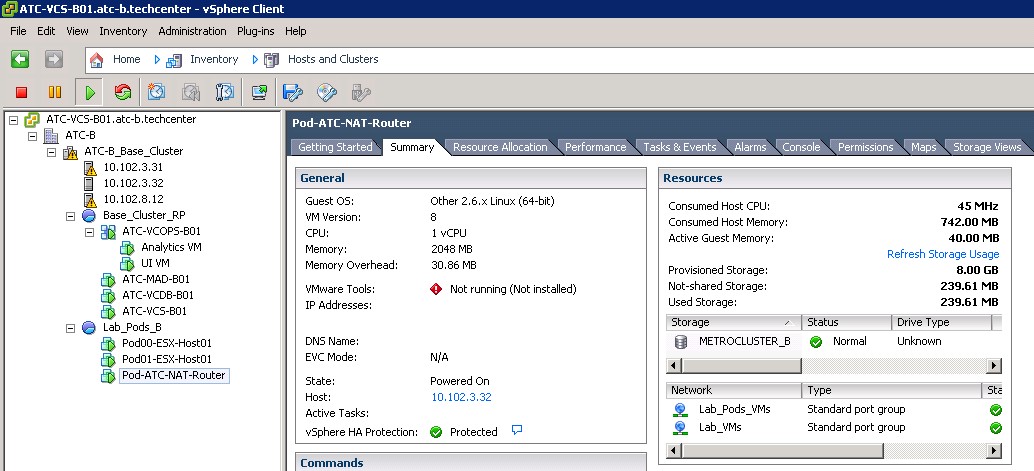This screenshot has height=471, width=1034.
Task: Click the green Power On button
Action: click(90, 92)
